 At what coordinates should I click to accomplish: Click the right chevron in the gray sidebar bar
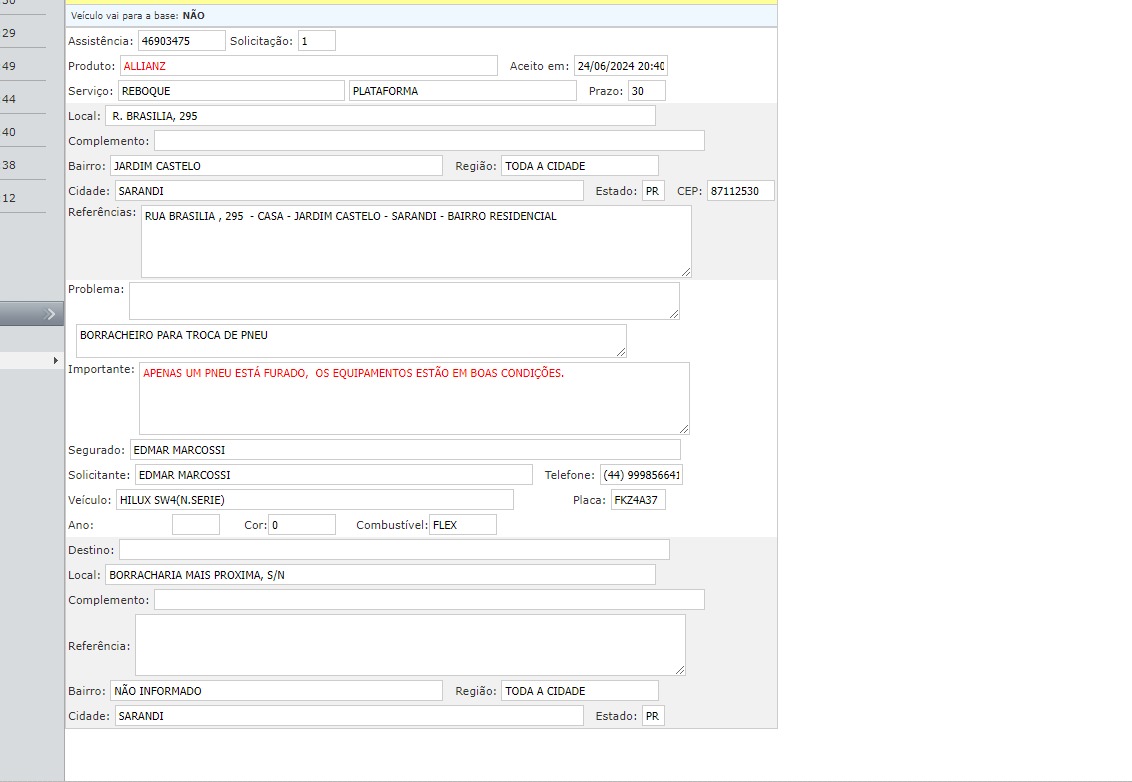pyautogui.click(x=51, y=314)
